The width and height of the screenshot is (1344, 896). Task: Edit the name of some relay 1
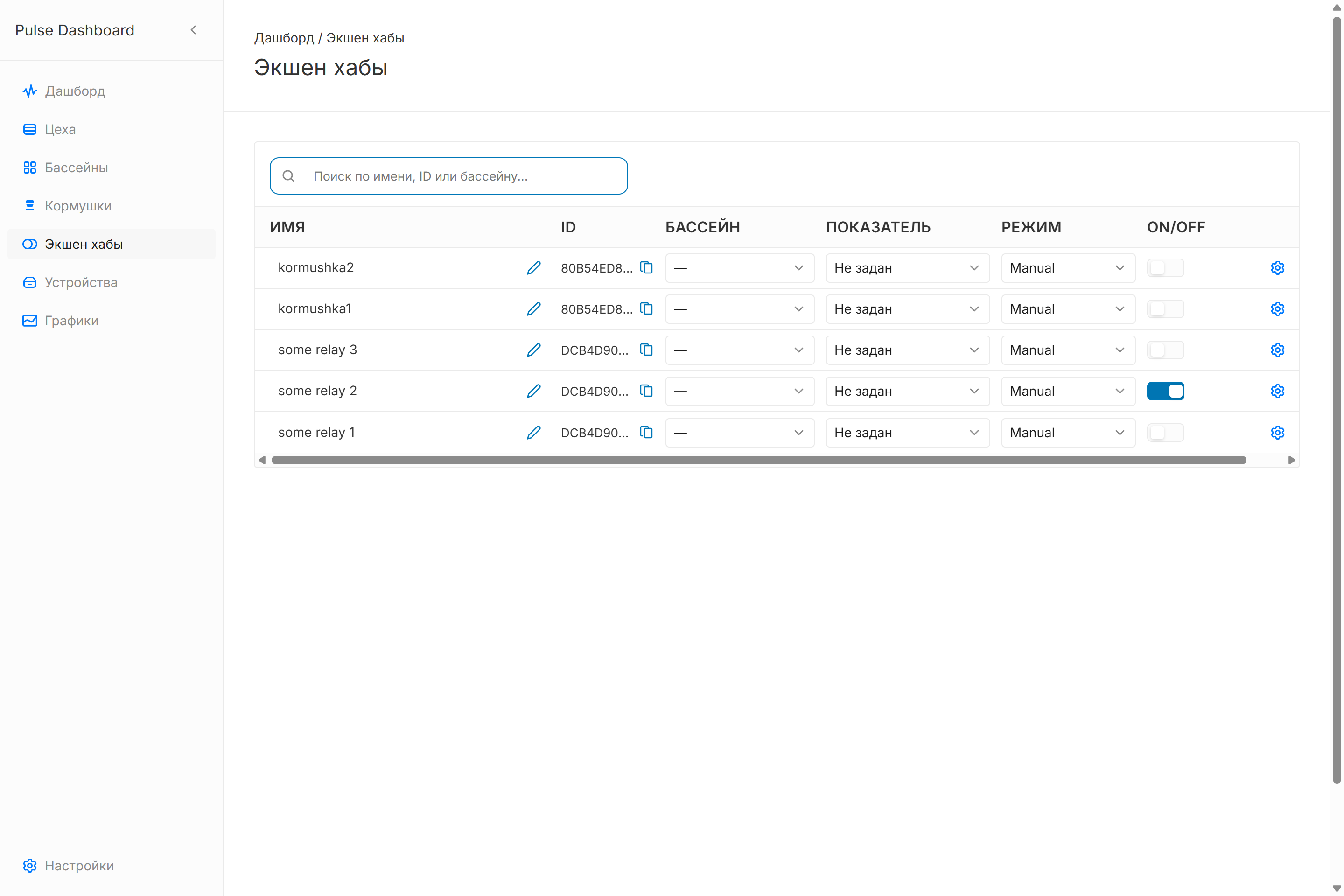[534, 433]
